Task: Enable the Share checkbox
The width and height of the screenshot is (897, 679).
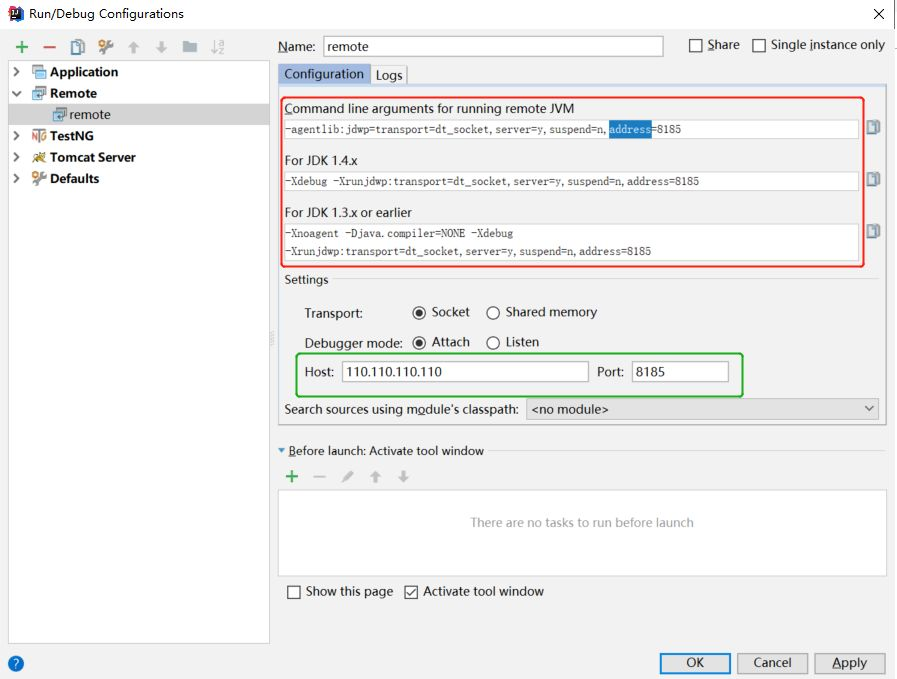Action: point(696,45)
